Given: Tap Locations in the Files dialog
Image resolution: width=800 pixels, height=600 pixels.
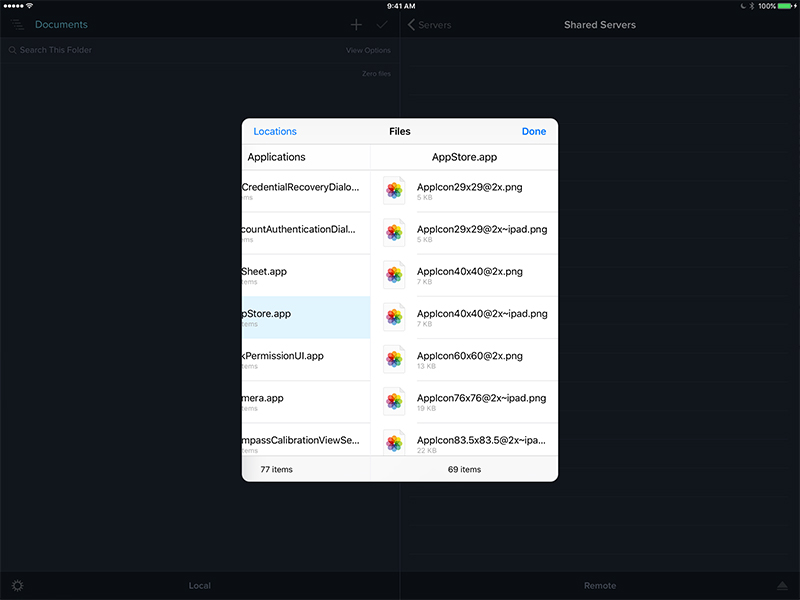Looking at the screenshot, I should tap(275, 131).
